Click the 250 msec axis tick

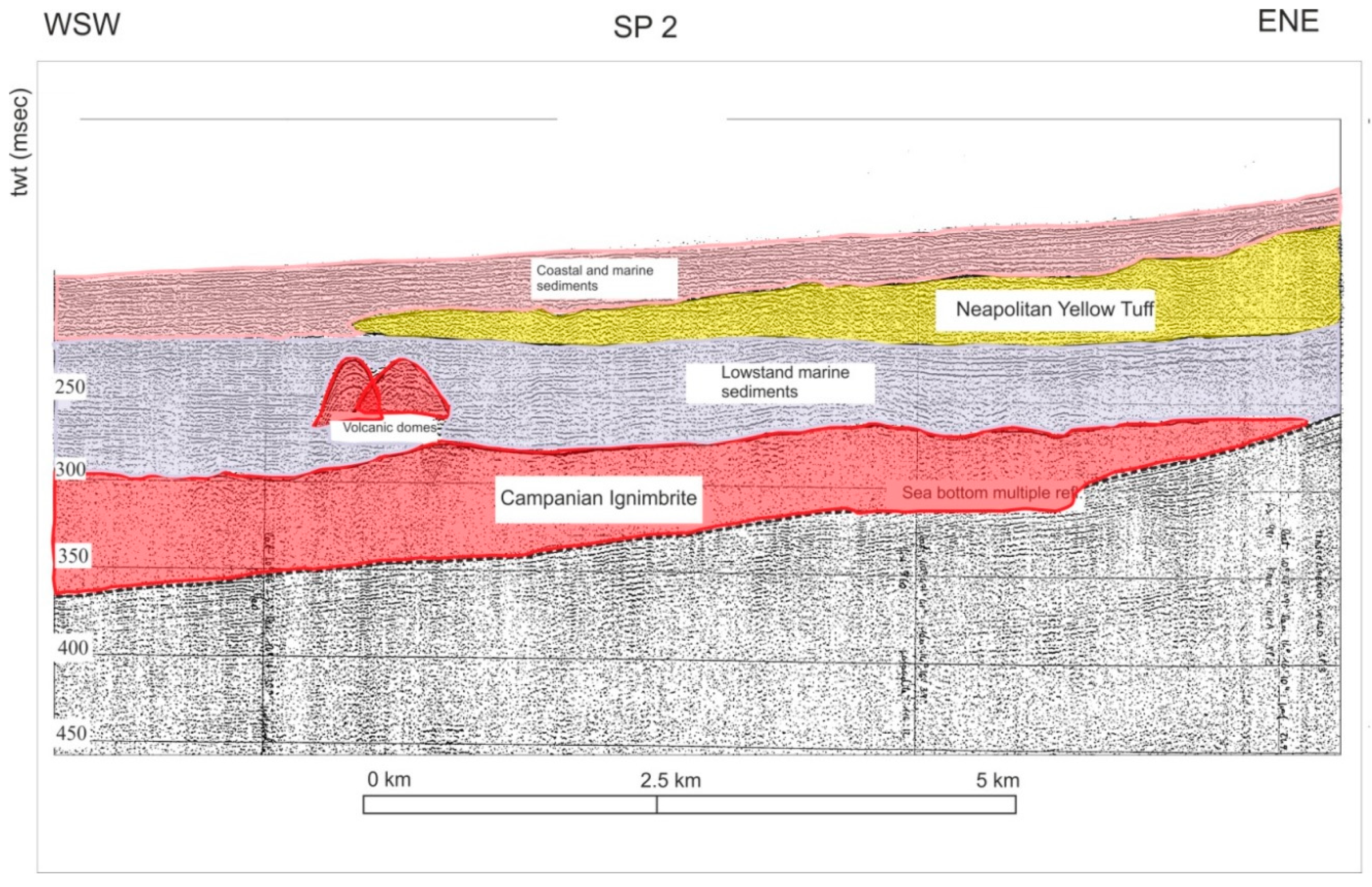[x=70, y=386]
